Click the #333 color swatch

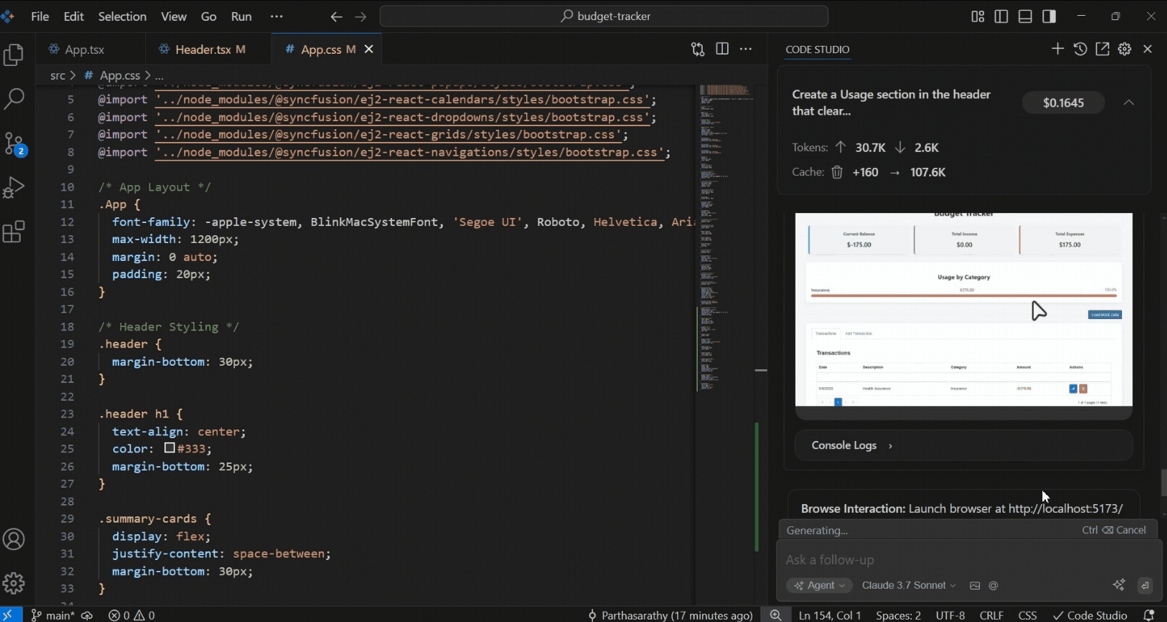tap(170, 449)
